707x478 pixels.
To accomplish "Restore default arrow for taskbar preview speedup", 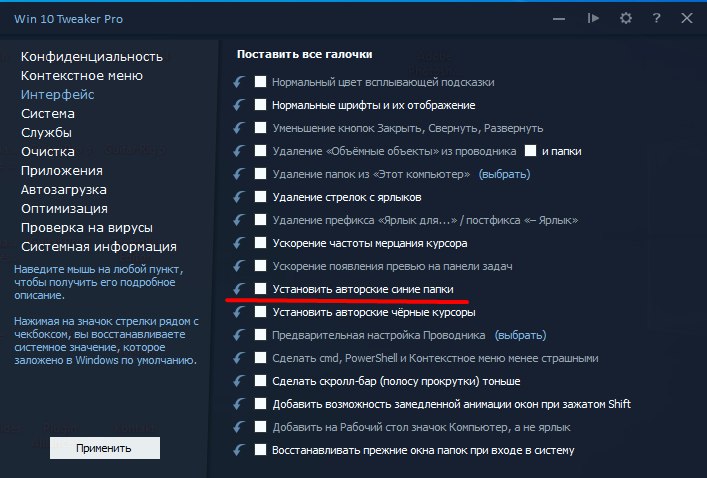I will (239, 266).
